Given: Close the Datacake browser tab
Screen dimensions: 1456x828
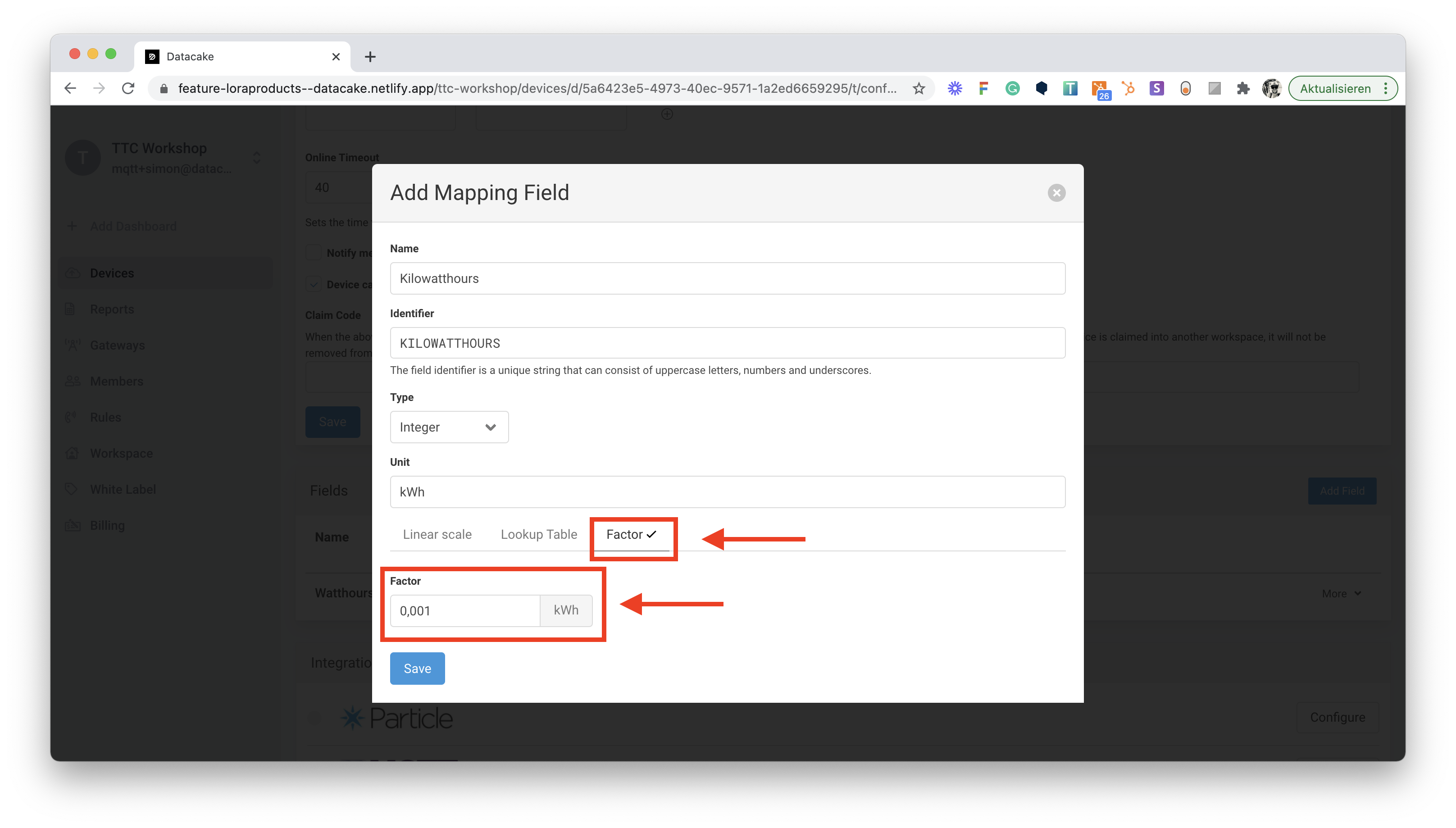Looking at the screenshot, I should 336,57.
